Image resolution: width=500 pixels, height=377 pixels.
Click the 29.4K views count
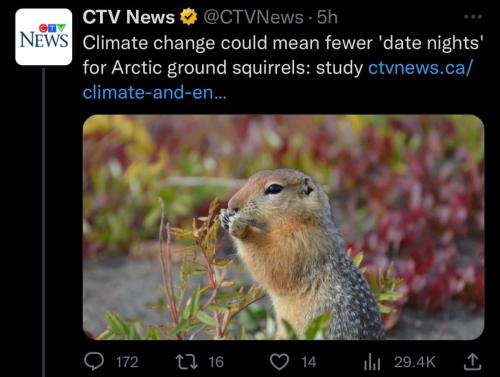[415, 362]
